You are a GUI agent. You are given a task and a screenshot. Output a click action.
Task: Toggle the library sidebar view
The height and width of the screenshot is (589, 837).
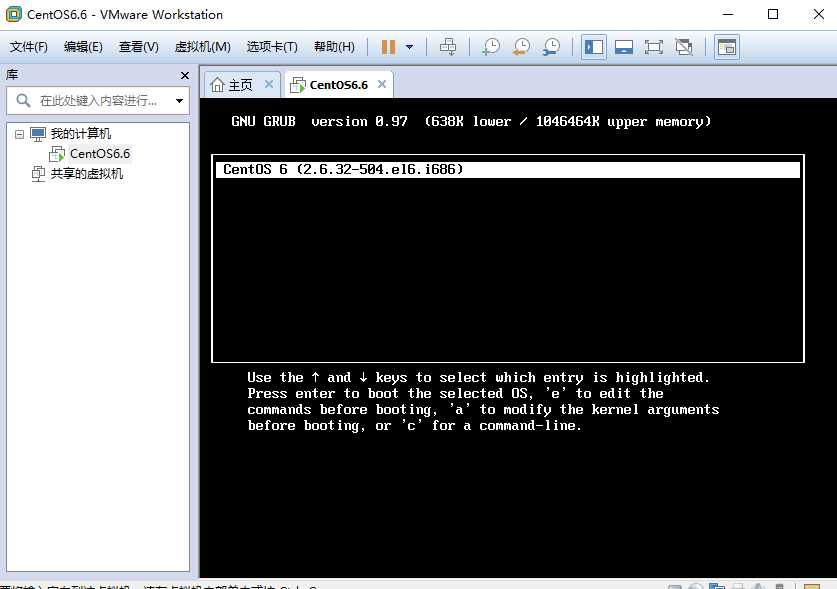click(x=594, y=47)
